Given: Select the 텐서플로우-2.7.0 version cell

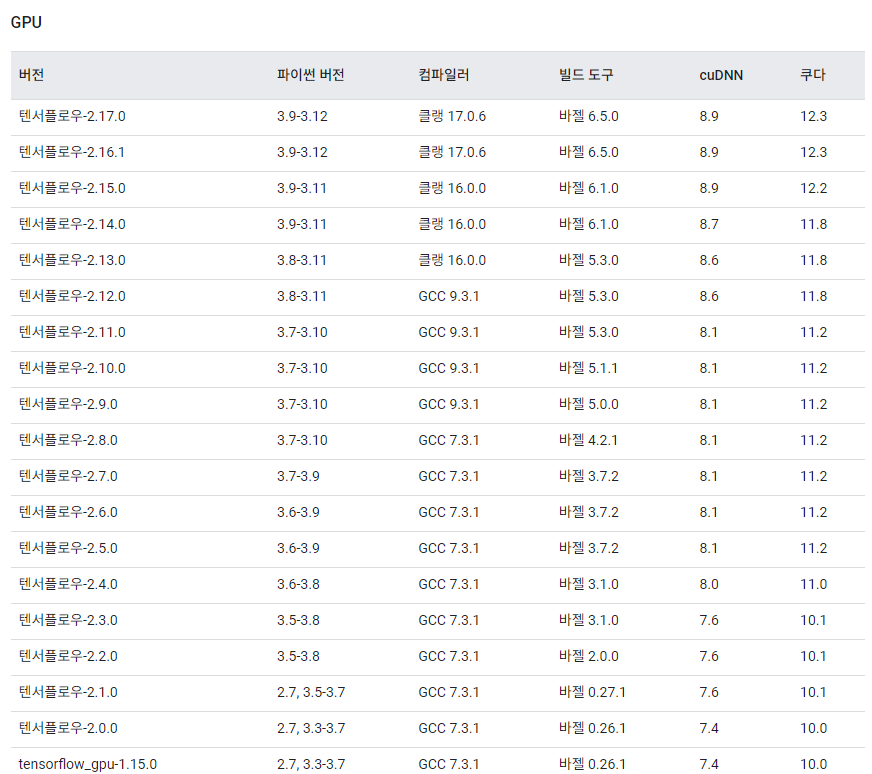Looking at the screenshot, I should pyautogui.click(x=68, y=477).
